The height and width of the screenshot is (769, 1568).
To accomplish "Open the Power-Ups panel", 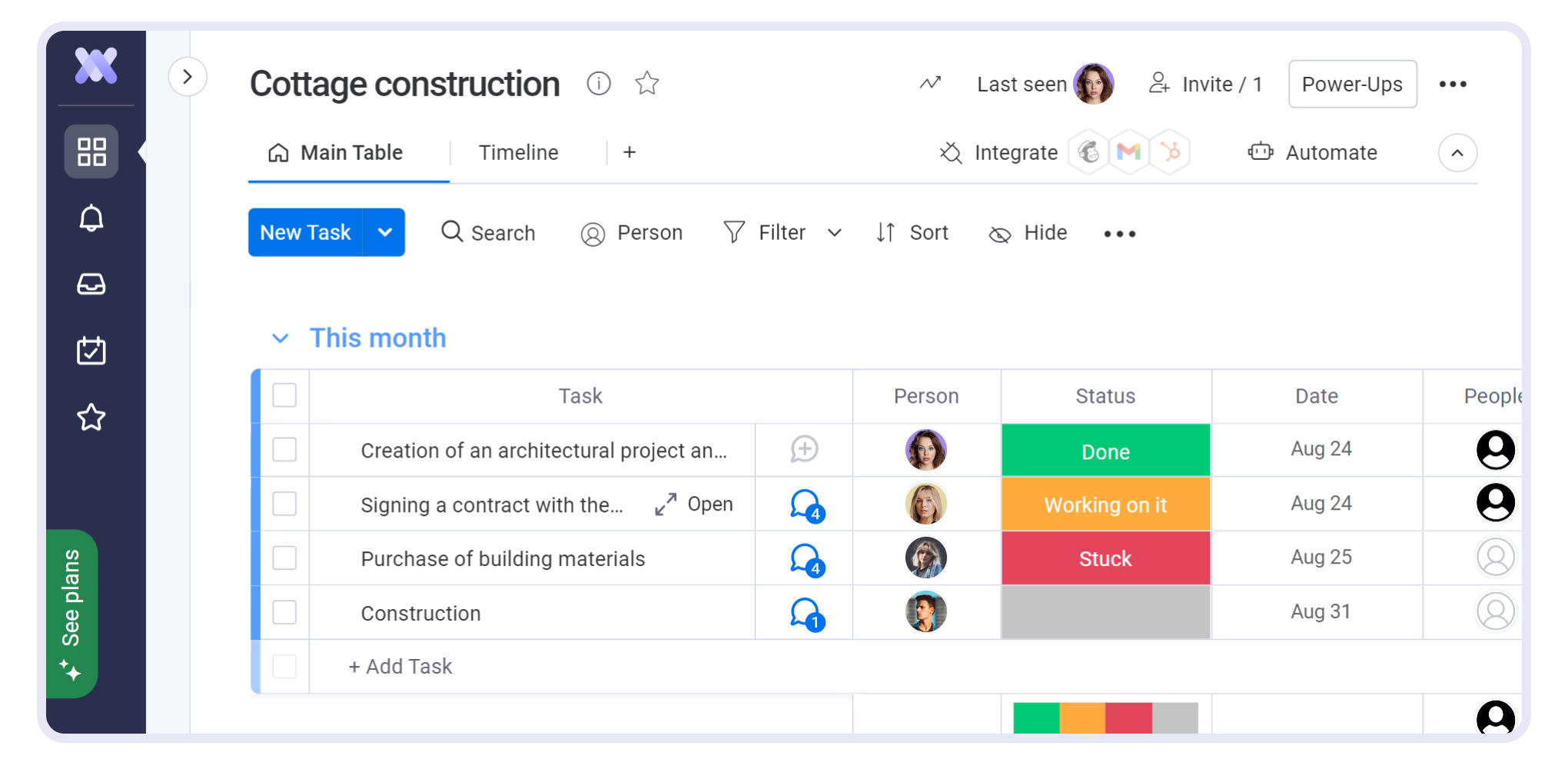I will click(1352, 84).
